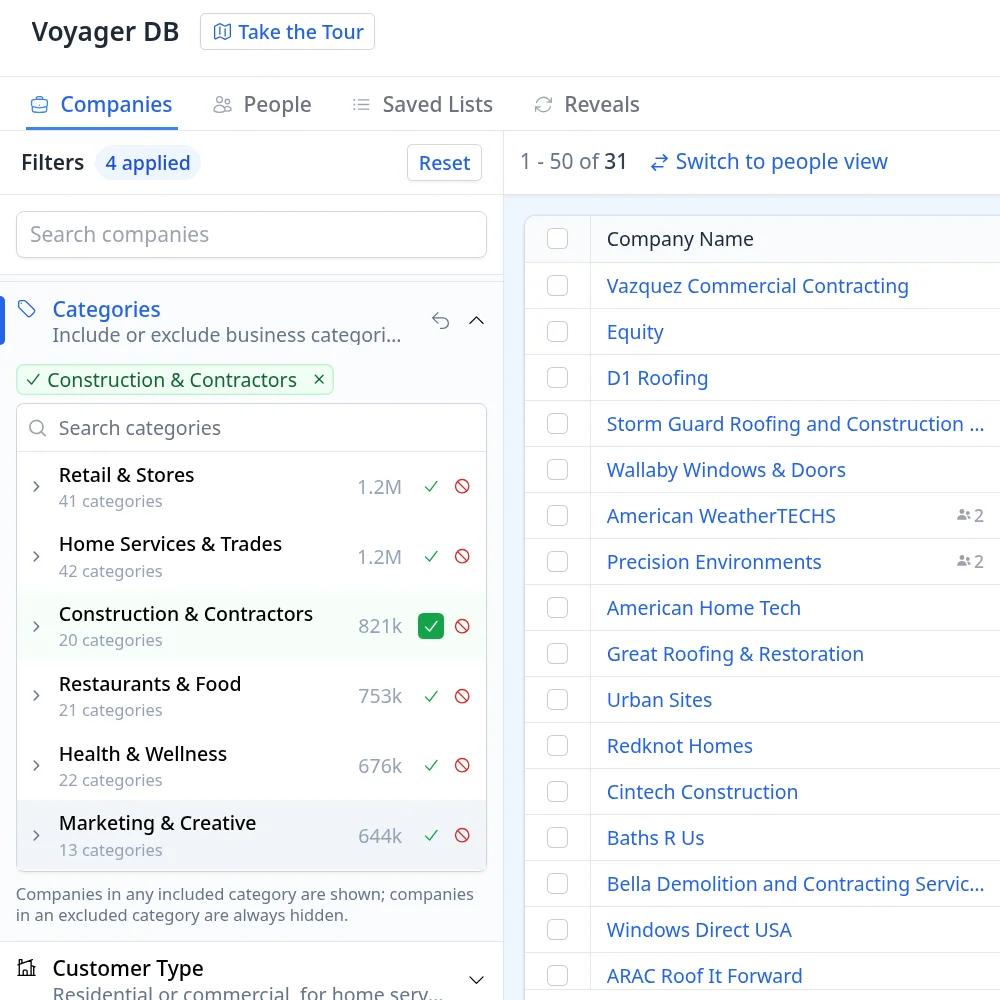Viewport: 1000px width, 1000px height.
Task: Exclude the Home Services & Trades category
Action: (462, 557)
